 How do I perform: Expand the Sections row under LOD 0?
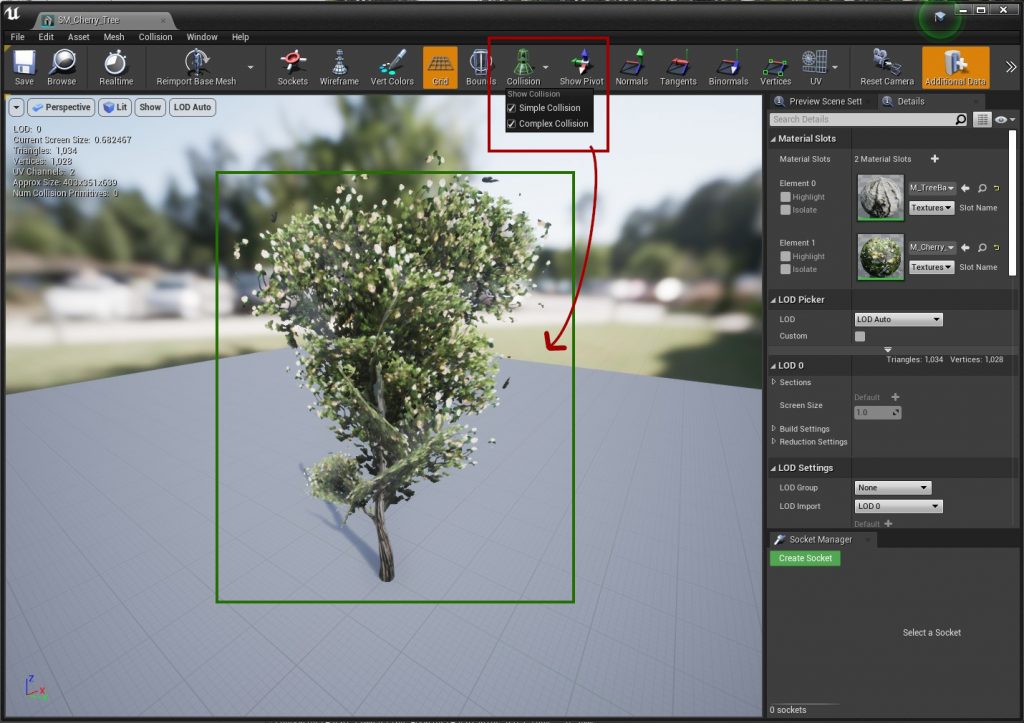[774, 382]
